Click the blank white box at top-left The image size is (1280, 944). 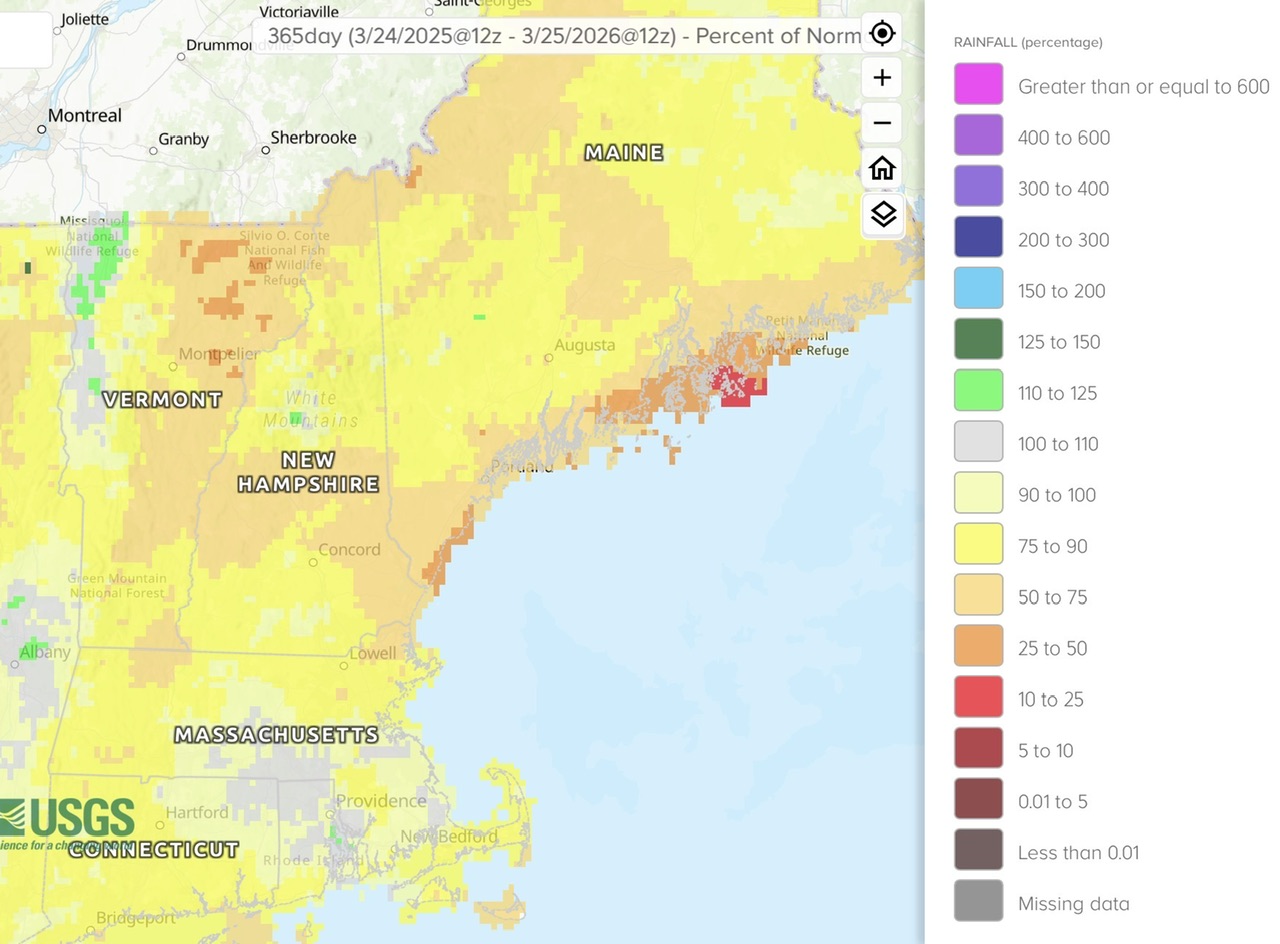point(25,40)
